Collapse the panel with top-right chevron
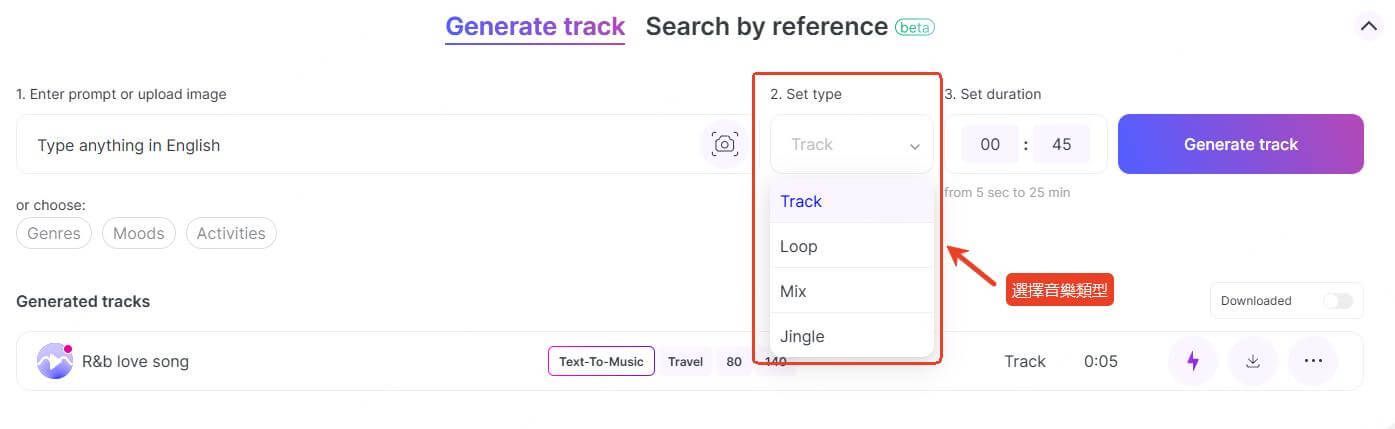Image resolution: width=1395 pixels, height=429 pixels. [x=1369, y=26]
